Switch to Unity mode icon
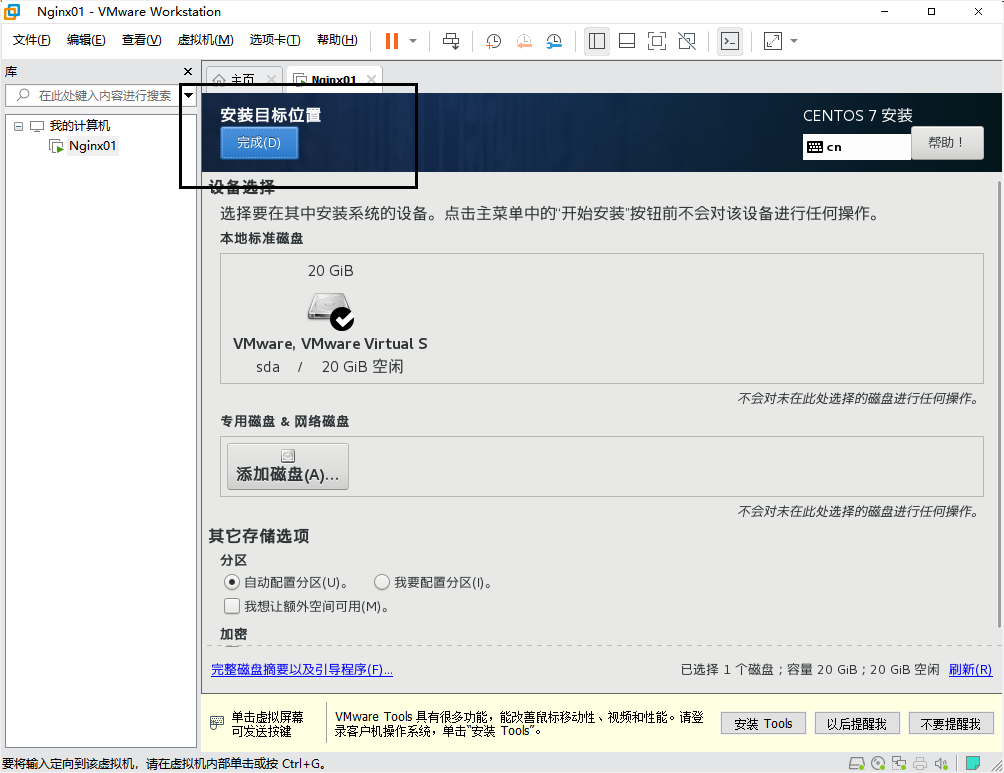The width and height of the screenshot is (1004, 773). [687, 41]
